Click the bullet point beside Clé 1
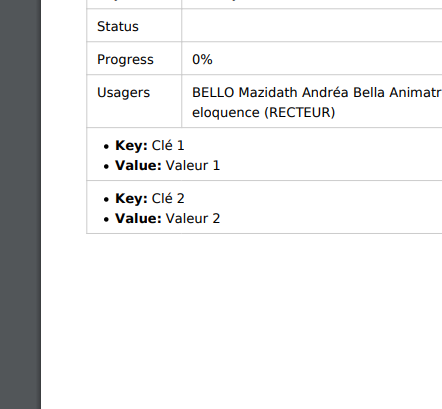 click(106, 147)
